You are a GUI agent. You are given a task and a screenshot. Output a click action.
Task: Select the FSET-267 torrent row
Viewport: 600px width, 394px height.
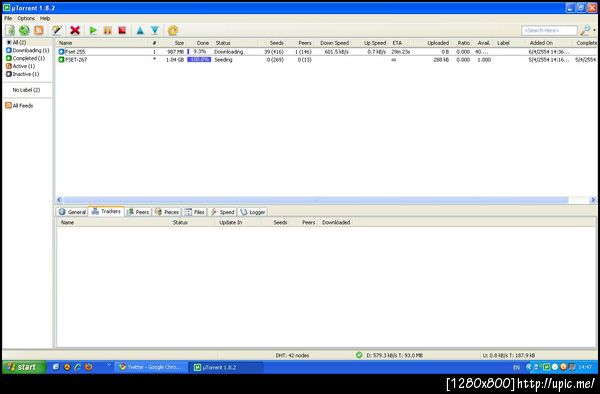326,60
